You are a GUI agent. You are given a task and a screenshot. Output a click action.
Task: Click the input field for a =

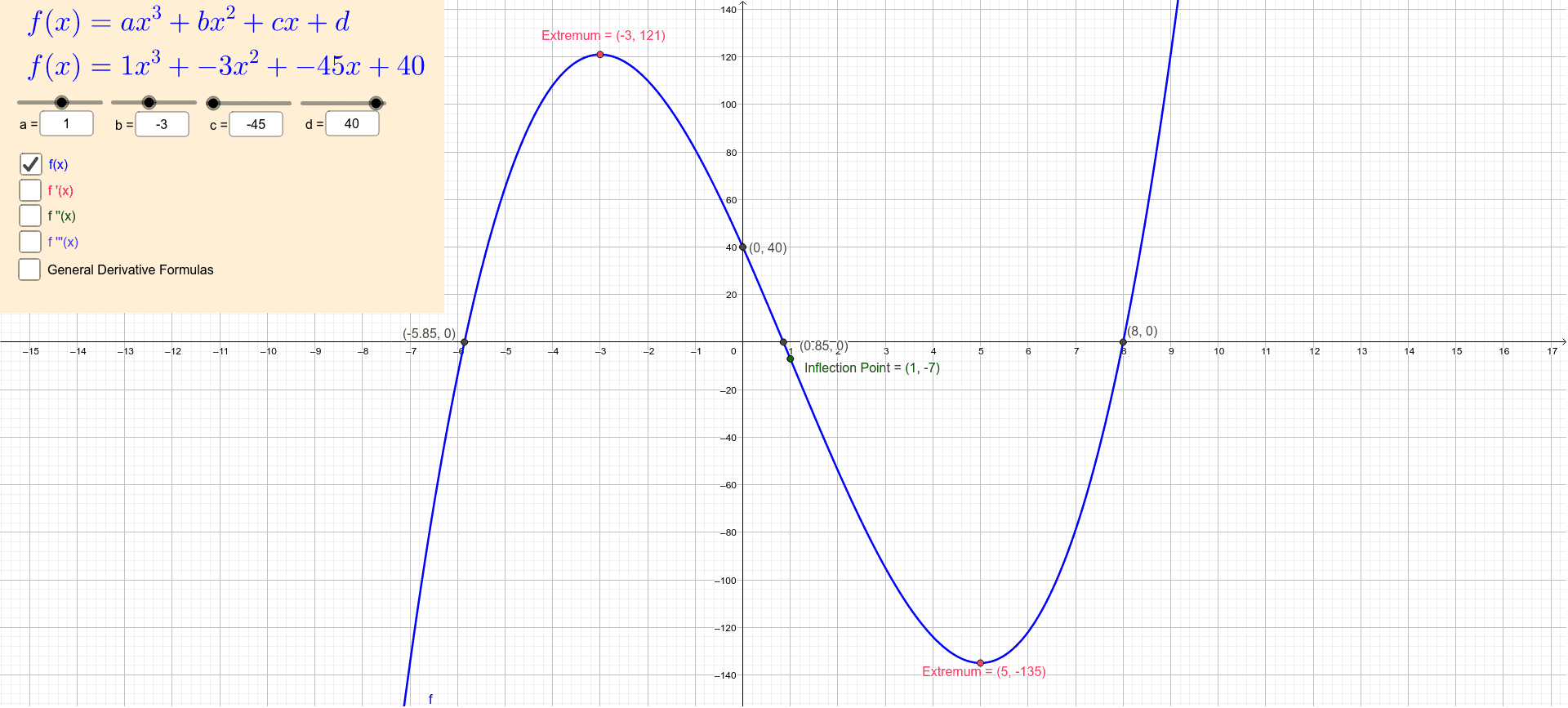(67, 124)
